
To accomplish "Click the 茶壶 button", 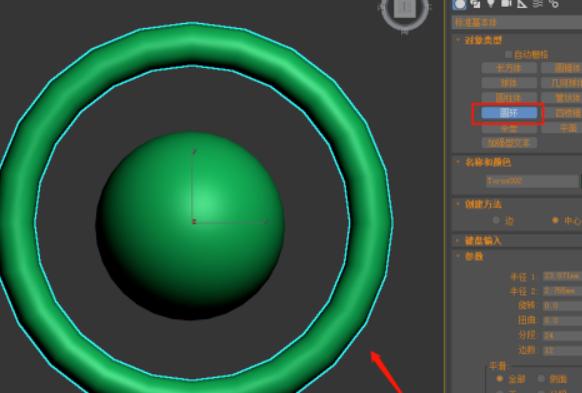I will coord(509,129).
